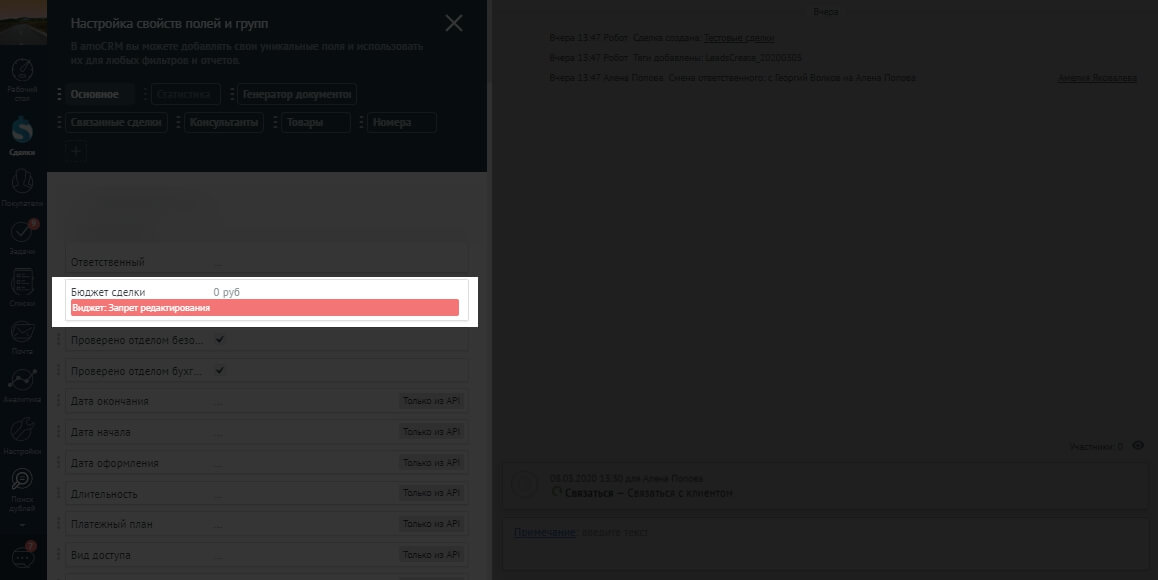This screenshot has width=1158, height=580.
Task: Switch to Связанные сделки group tab
Action: point(116,123)
